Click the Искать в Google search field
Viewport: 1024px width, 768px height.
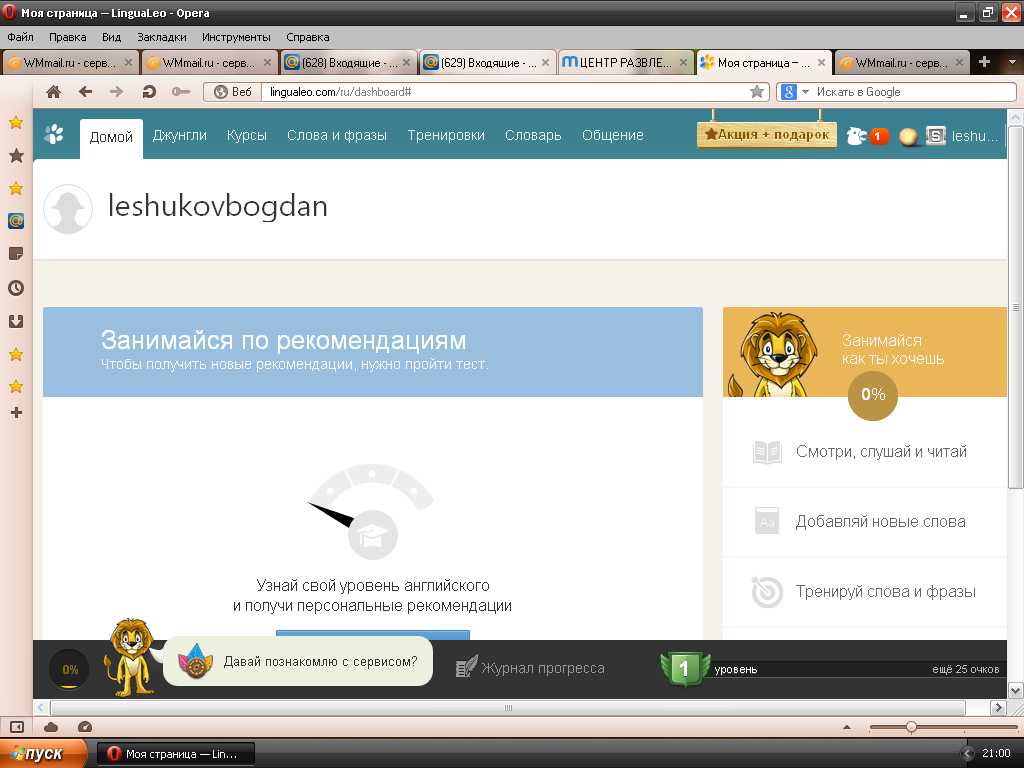(x=914, y=92)
